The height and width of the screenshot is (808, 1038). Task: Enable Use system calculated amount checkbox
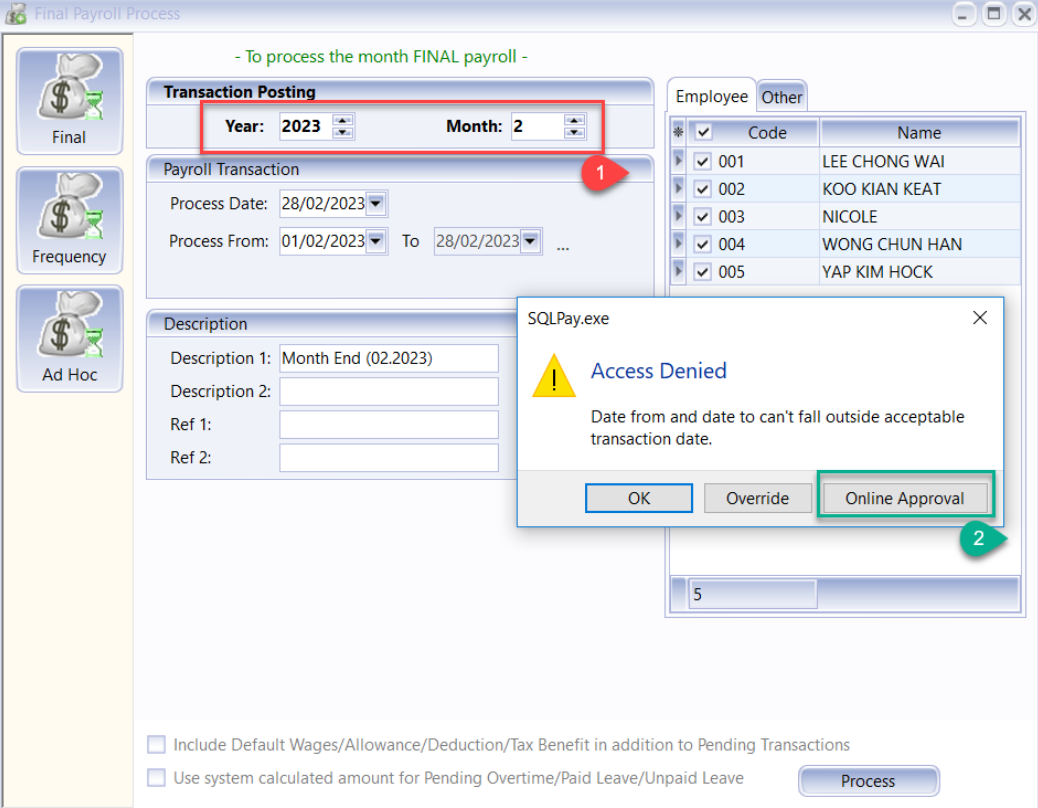tap(156, 777)
